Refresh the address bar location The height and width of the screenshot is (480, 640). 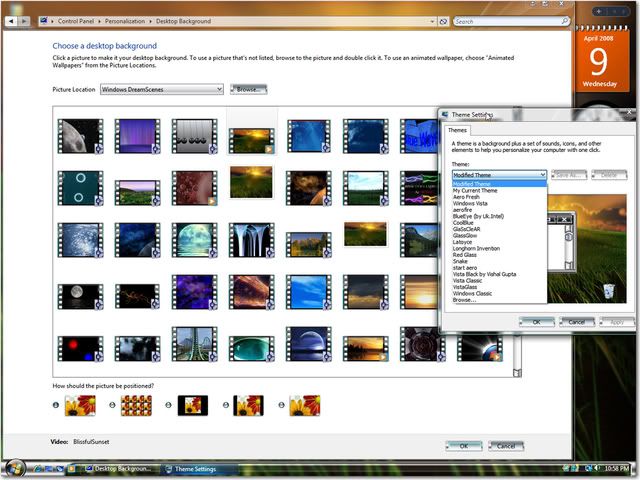pyautogui.click(x=443, y=21)
